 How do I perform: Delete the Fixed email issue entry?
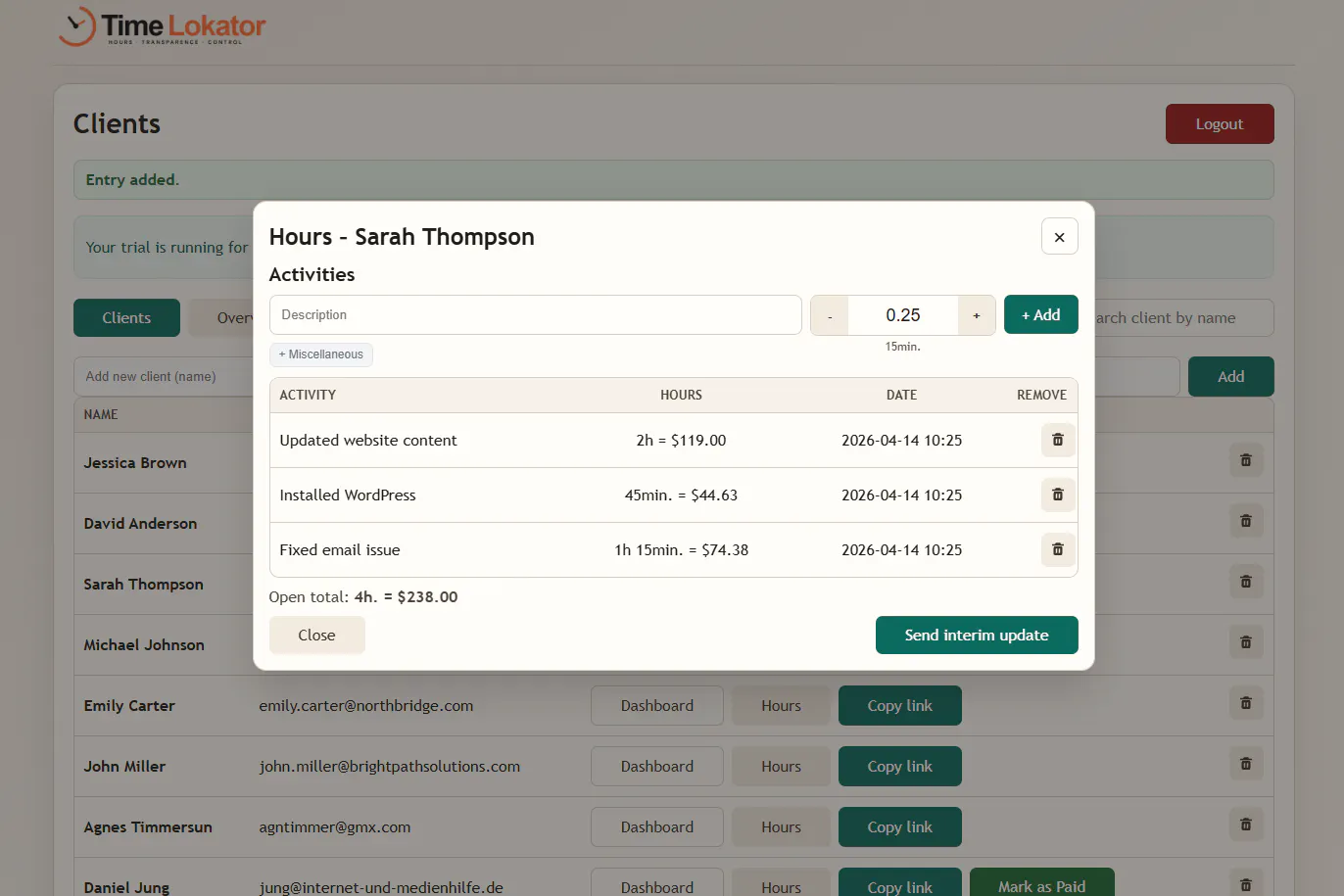(x=1058, y=549)
